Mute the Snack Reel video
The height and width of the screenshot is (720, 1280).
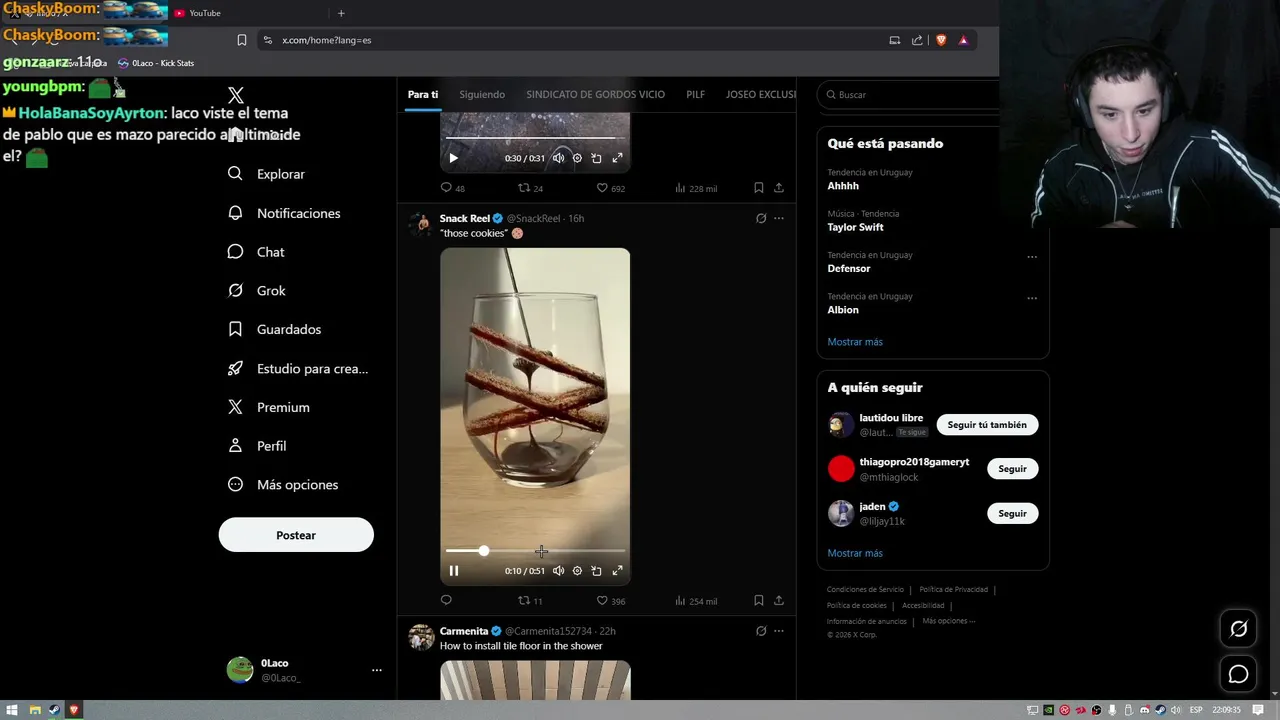(558, 571)
